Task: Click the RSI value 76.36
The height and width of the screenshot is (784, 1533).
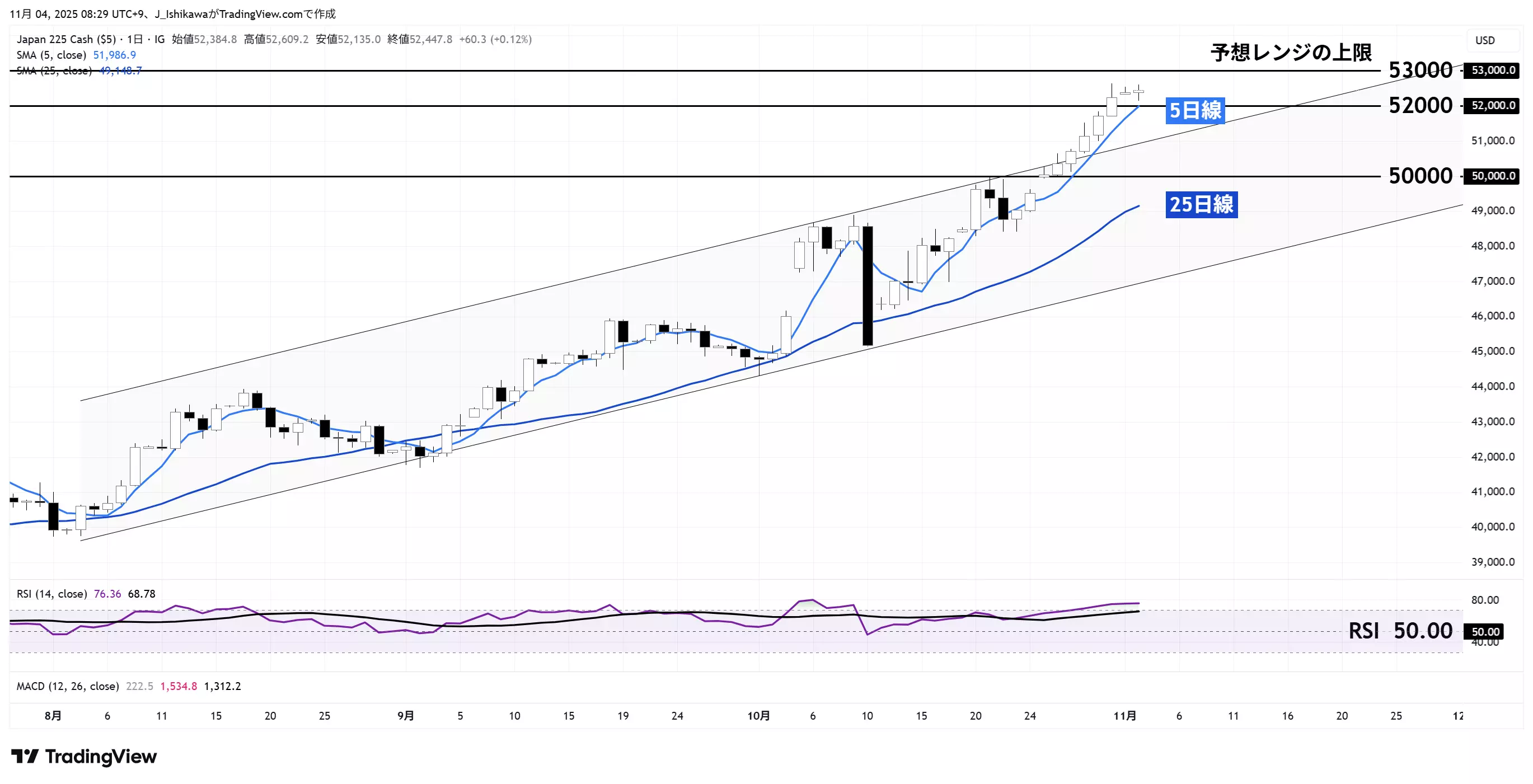Action: point(107,594)
